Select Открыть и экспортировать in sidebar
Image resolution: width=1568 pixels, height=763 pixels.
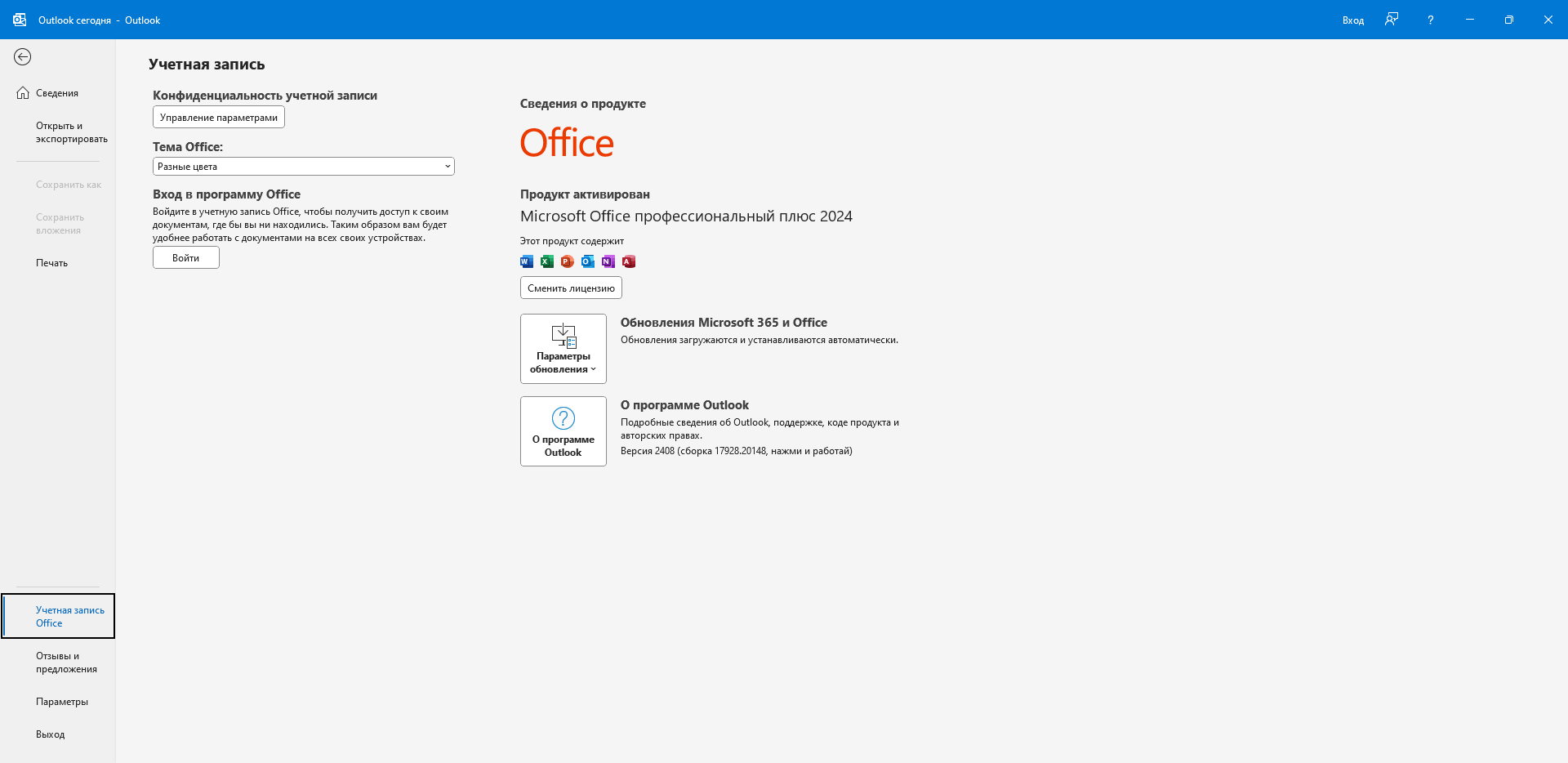(71, 132)
